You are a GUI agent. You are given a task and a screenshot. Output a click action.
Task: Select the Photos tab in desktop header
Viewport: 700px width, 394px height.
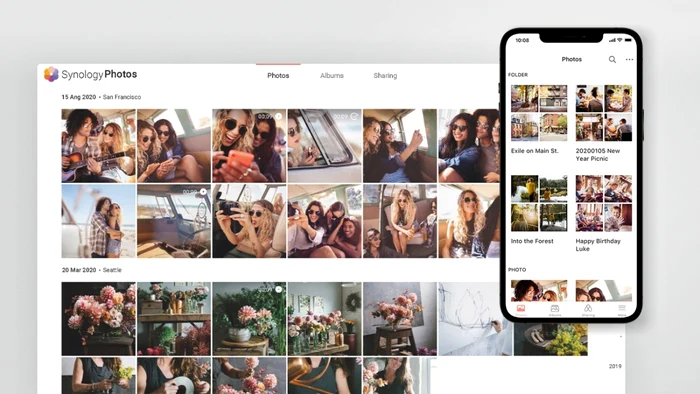(278, 75)
